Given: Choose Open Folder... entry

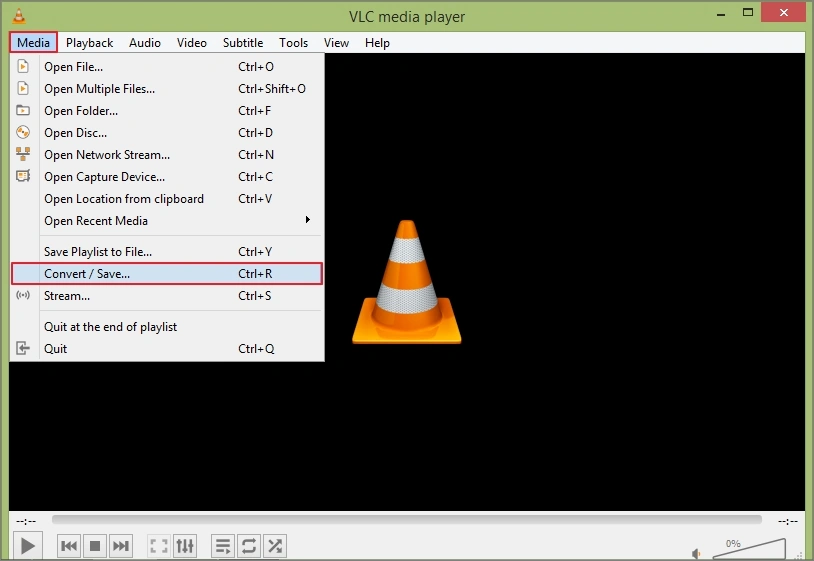Looking at the screenshot, I should pos(167,111).
